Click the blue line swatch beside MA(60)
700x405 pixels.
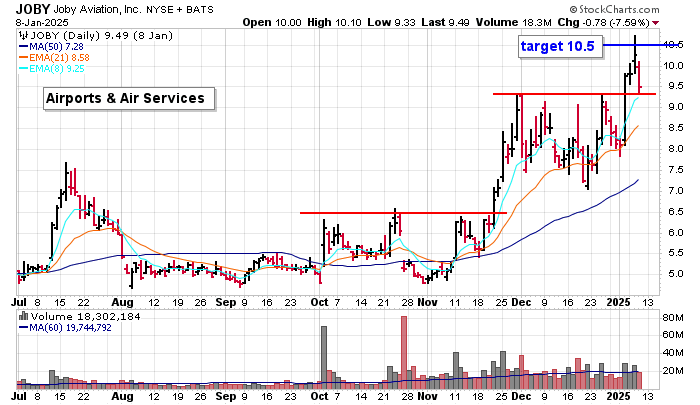(24, 328)
